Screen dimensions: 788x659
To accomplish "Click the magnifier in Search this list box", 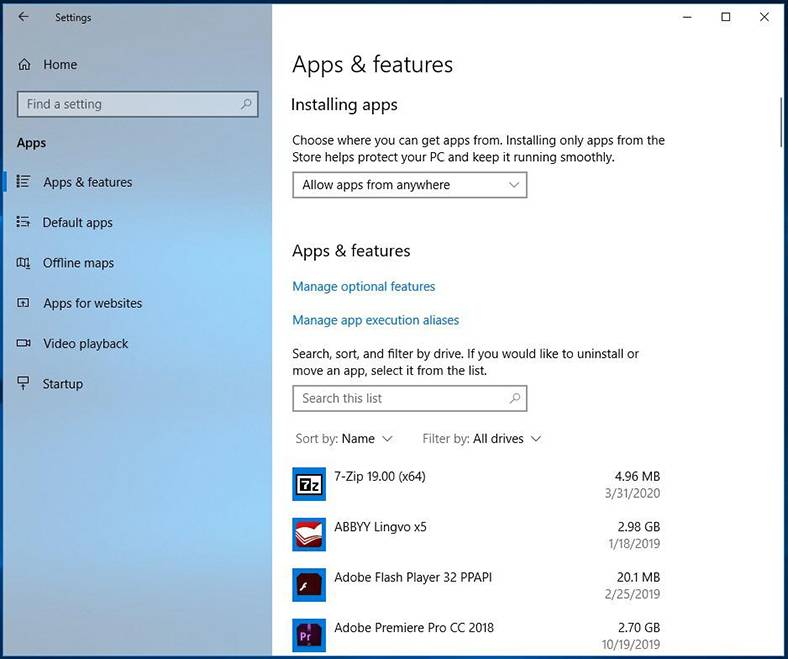I will click(x=515, y=398).
